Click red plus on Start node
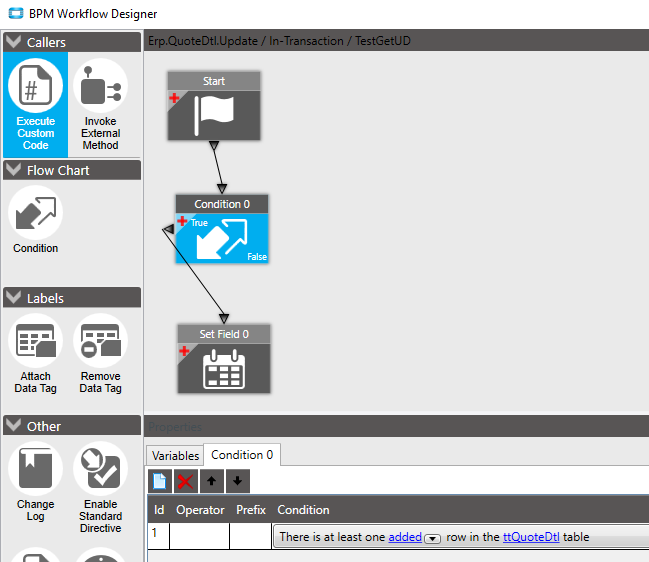 [x=174, y=98]
